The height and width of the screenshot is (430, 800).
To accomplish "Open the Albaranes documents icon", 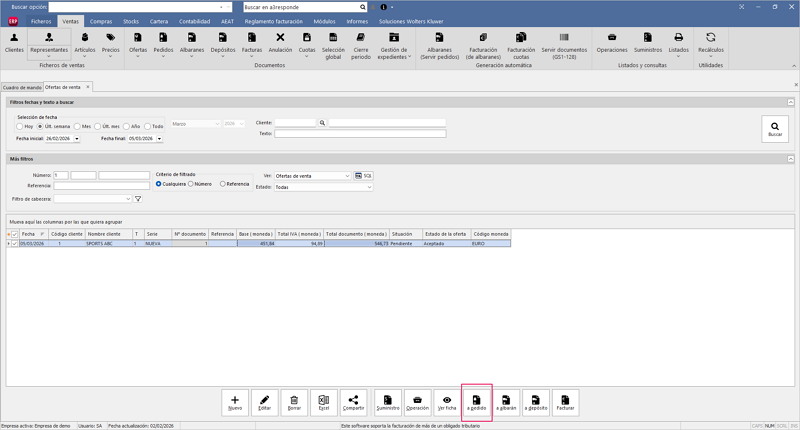I will pos(192,43).
